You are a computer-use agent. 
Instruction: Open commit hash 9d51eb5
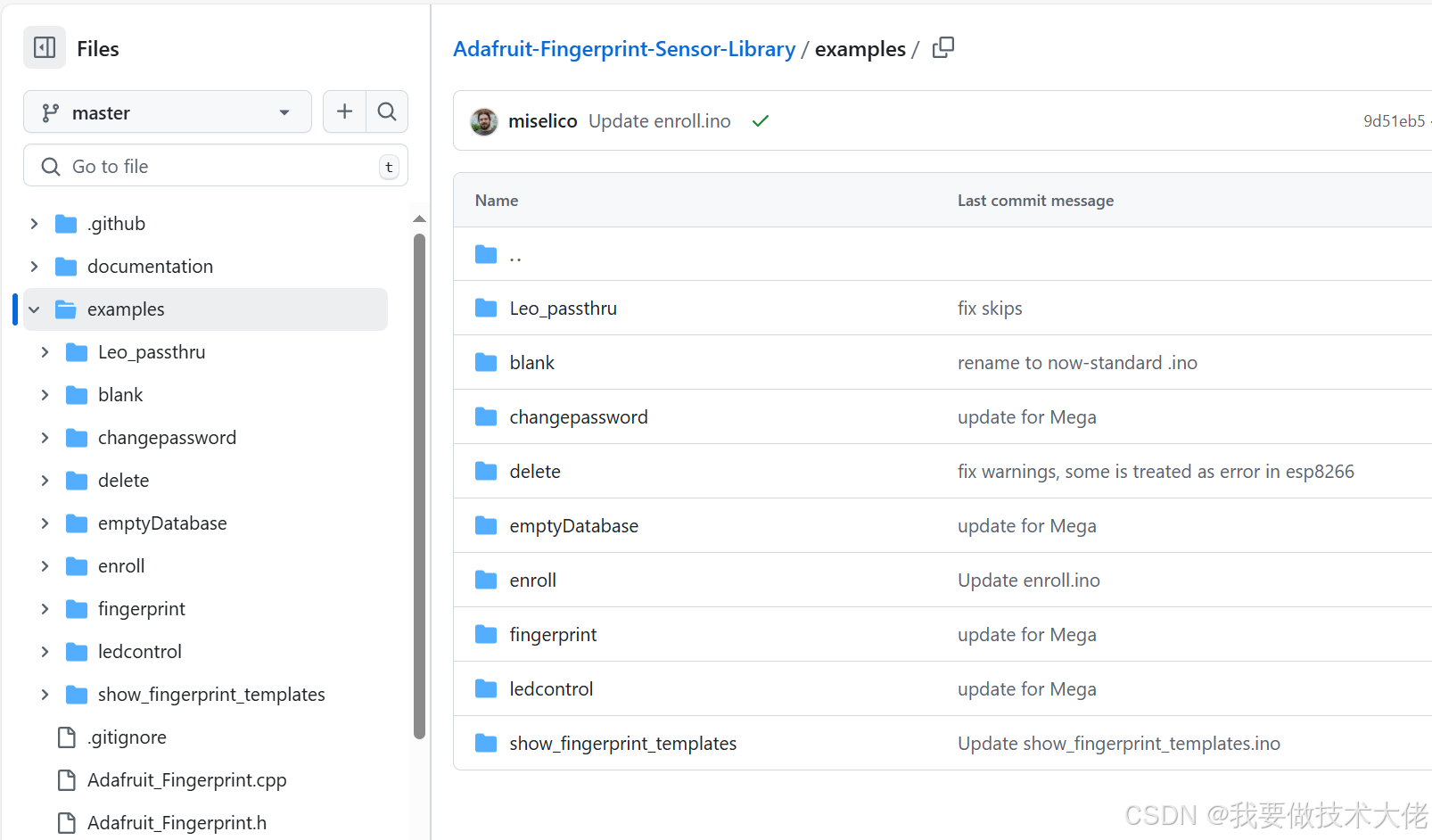[x=1394, y=121]
